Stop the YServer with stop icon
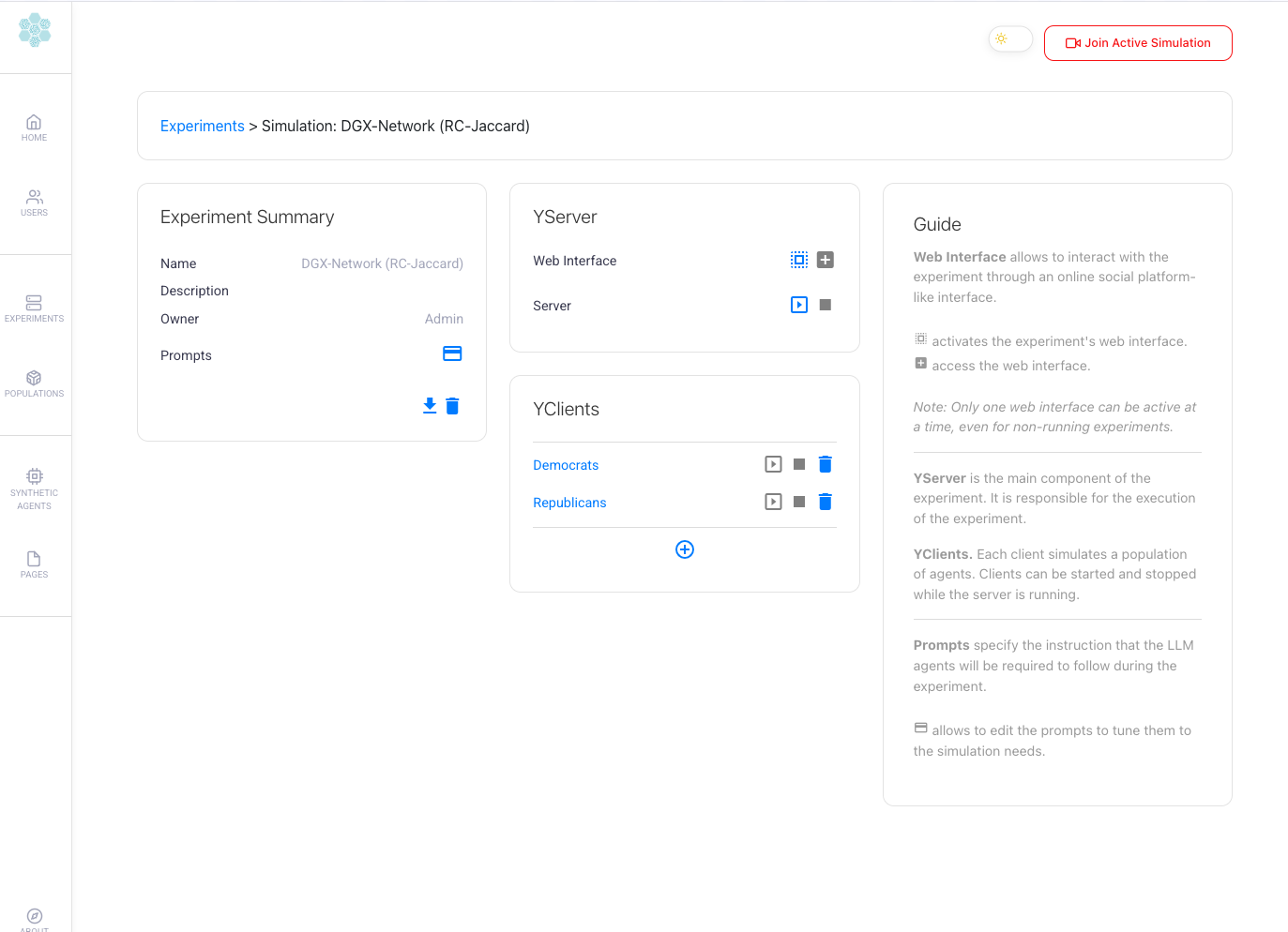Viewport: 1288px width, 932px height. click(x=826, y=305)
